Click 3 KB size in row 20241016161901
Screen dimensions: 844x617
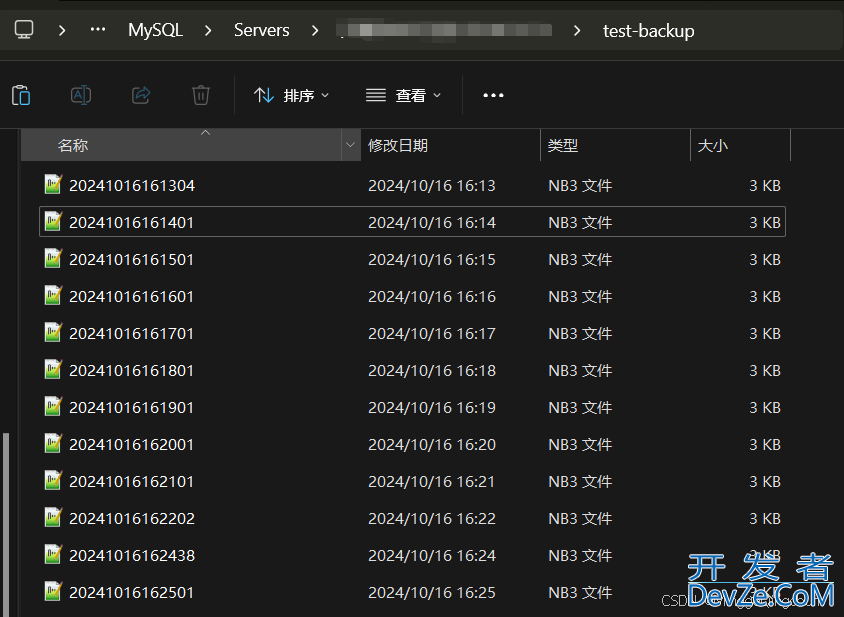[765, 408]
